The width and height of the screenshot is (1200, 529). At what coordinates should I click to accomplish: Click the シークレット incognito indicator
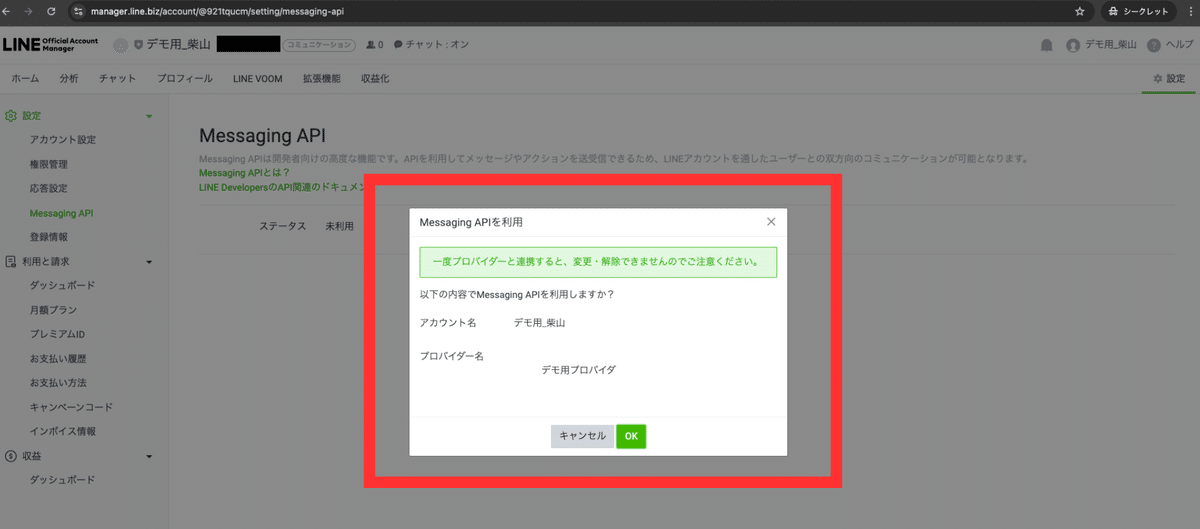pos(1139,11)
